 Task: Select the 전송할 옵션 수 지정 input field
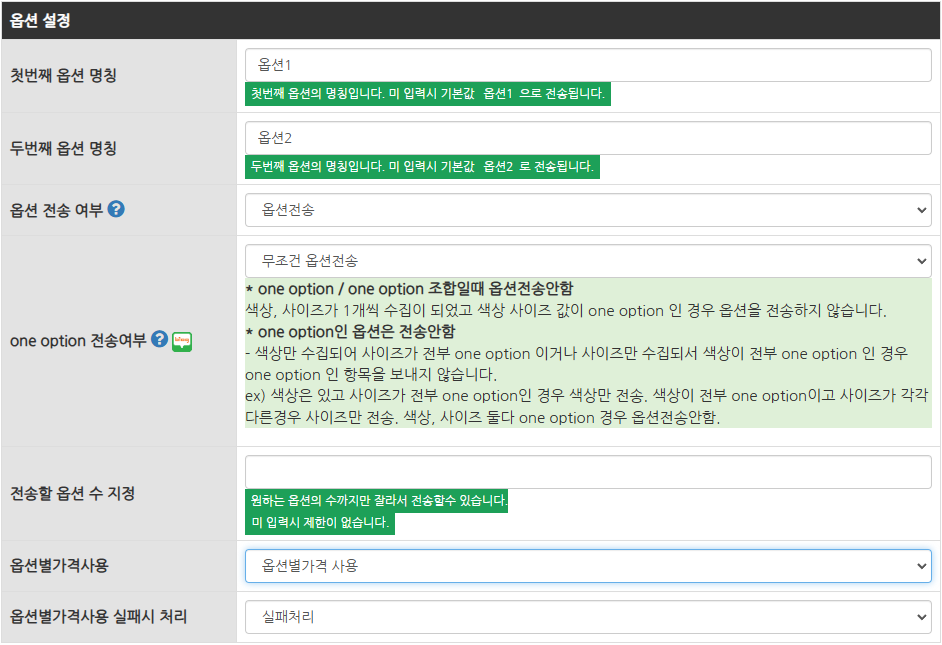point(587,472)
